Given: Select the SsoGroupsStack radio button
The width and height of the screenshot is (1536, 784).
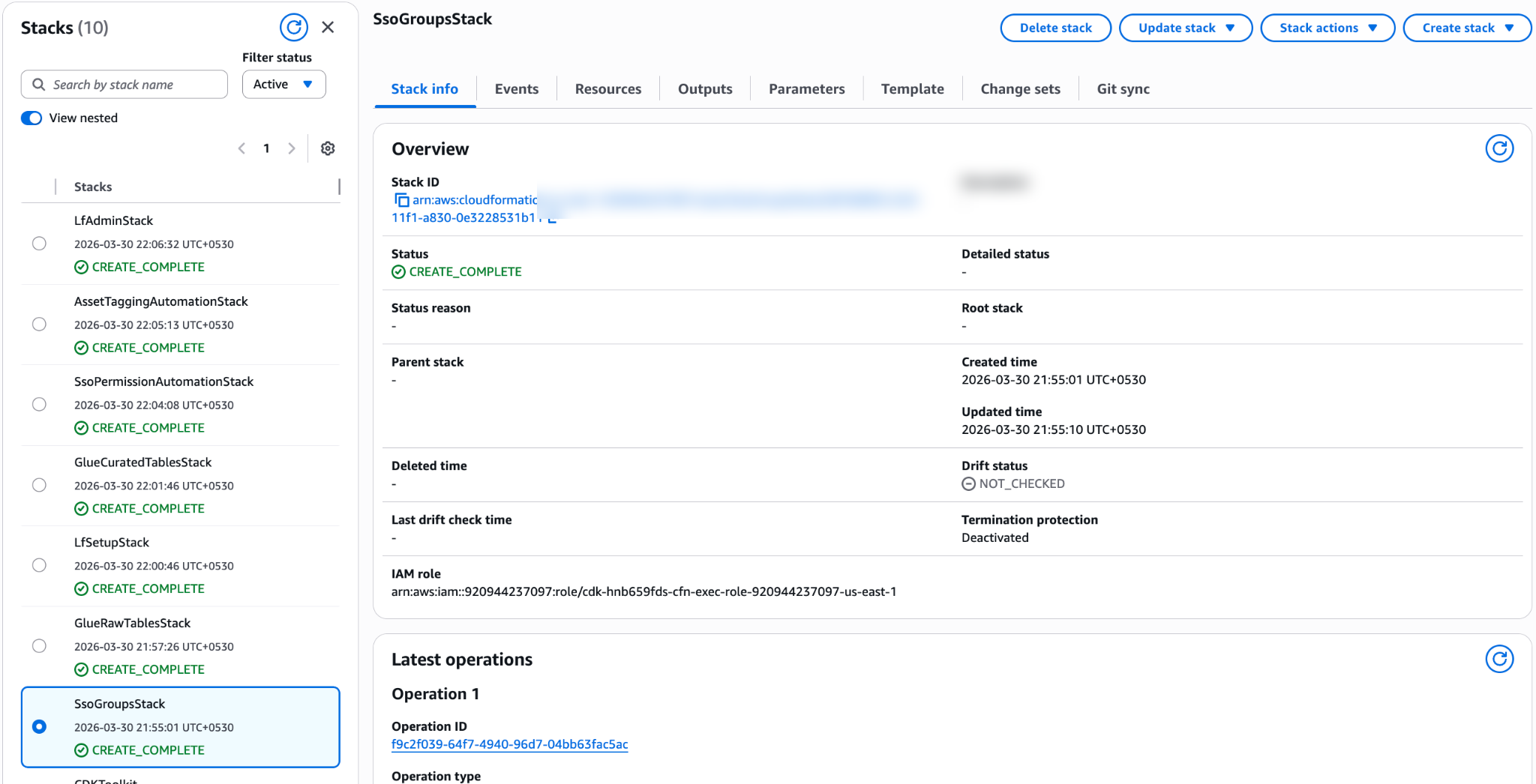Looking at the screenshot, I should coord(40,726).
